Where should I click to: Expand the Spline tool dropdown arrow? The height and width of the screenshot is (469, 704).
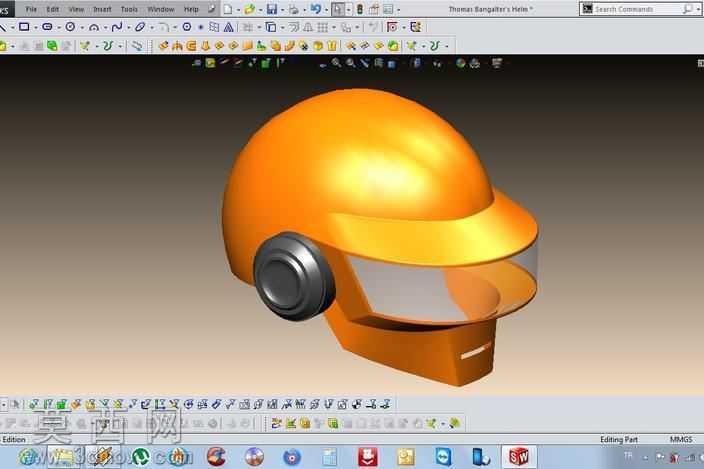(x=128, y=28)
